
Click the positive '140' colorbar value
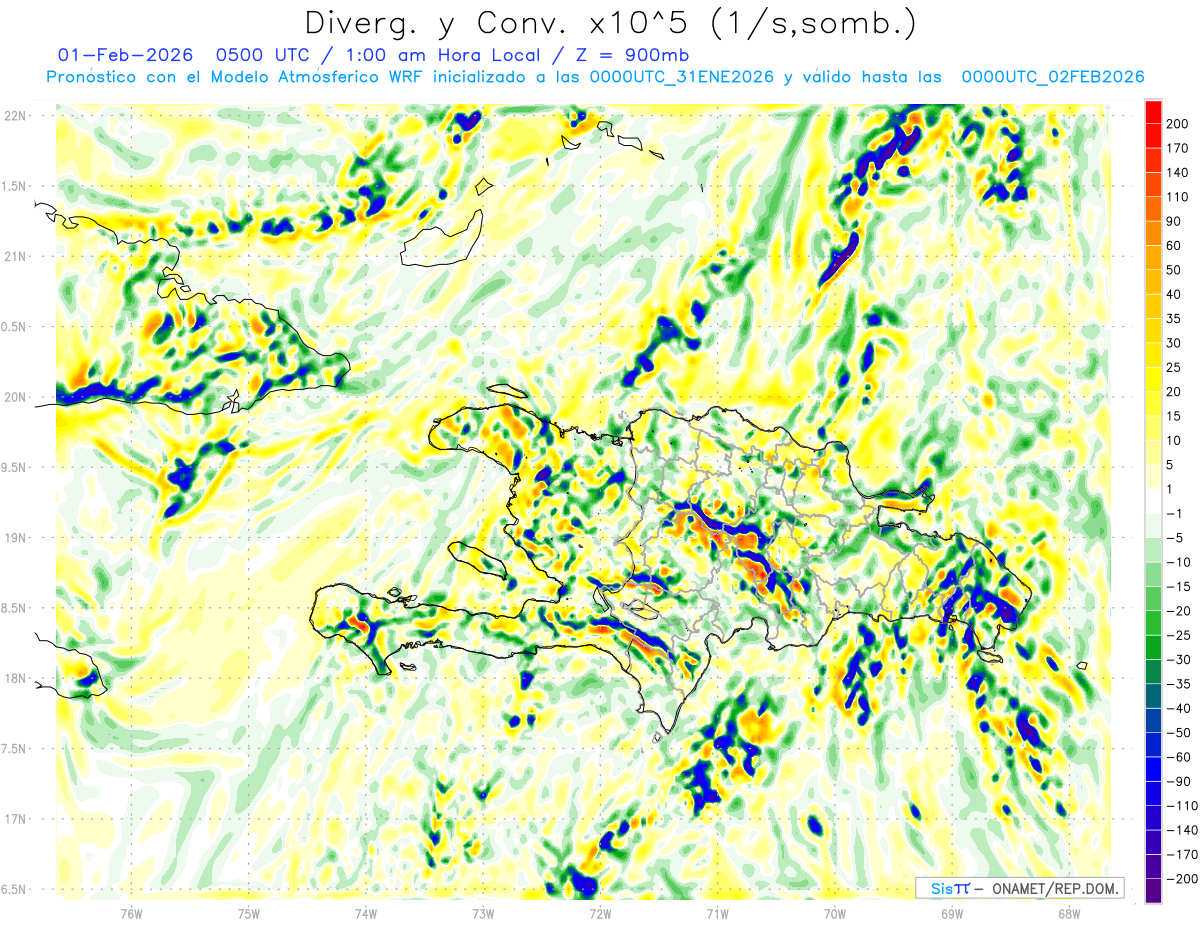[1178, 172]
